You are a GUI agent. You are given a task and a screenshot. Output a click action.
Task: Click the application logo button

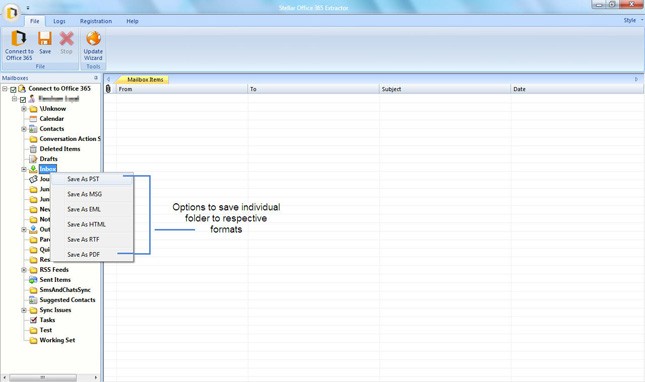tap(11, 12)
